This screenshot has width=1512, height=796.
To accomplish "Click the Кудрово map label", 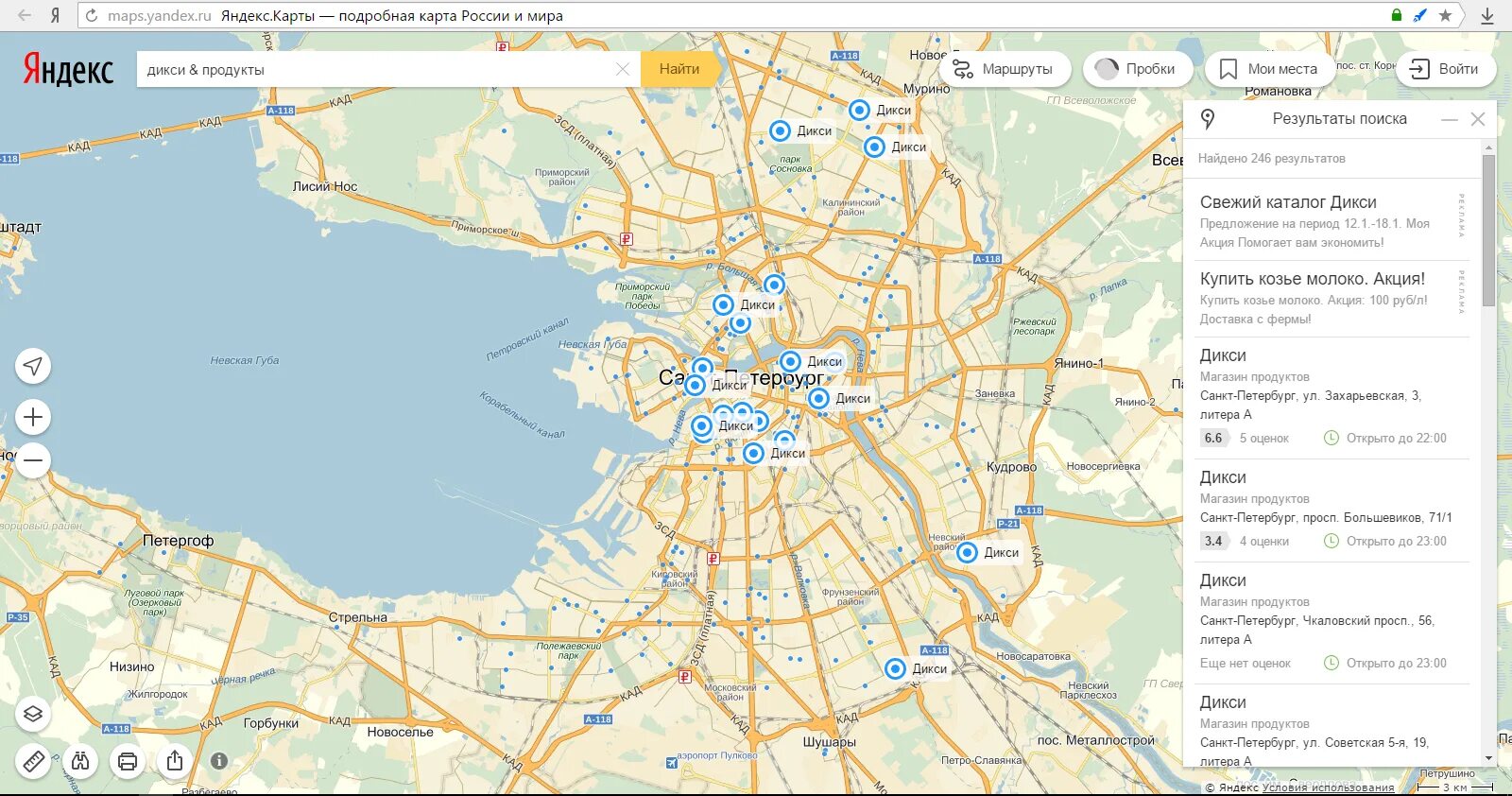I will 1011,467.
